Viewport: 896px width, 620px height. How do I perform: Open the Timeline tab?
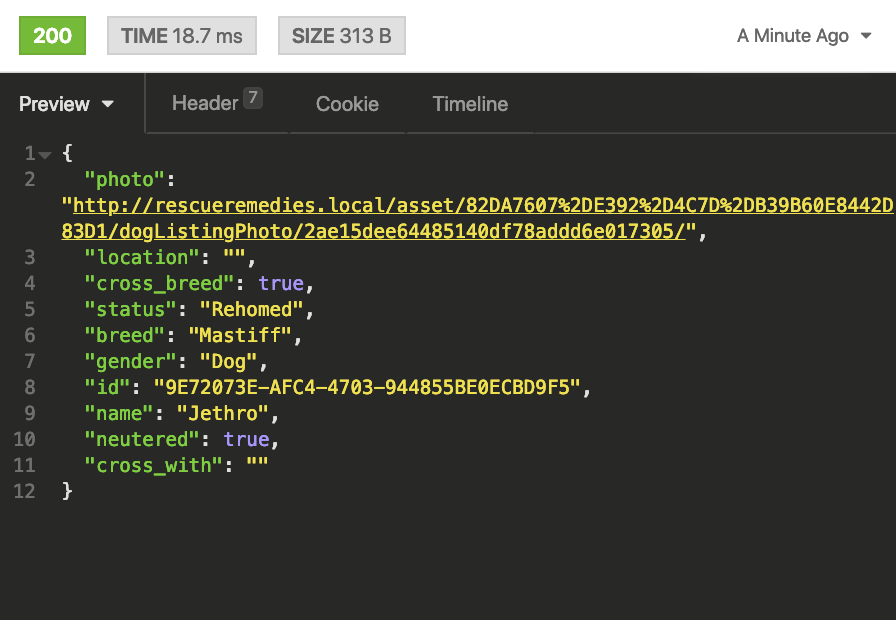pyautogui.click(x=470, y=104)
